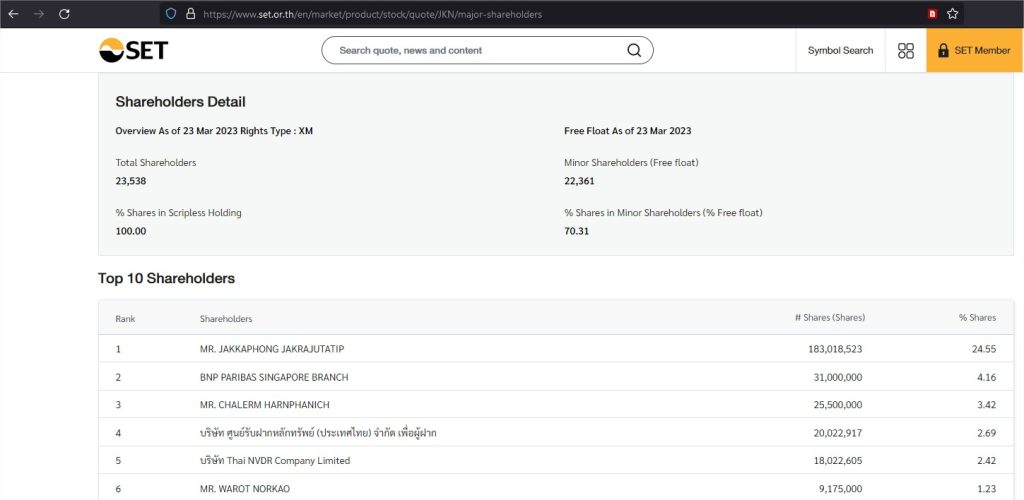Open the four-square apps grid menu
Screen dimensions: 1024x500
pos(906,50)
